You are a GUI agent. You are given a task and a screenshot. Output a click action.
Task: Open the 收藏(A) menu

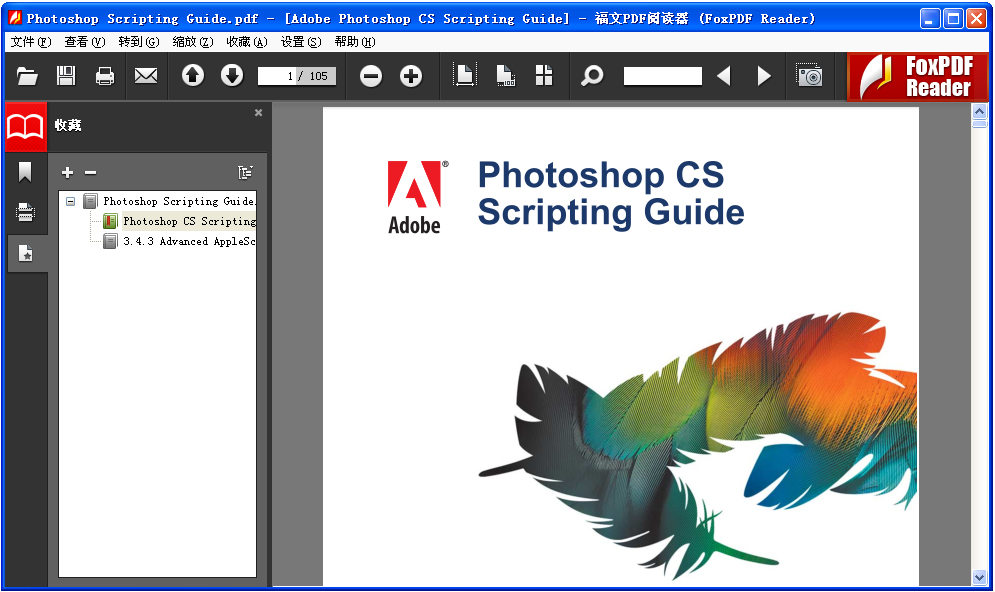tap(247, 42)
